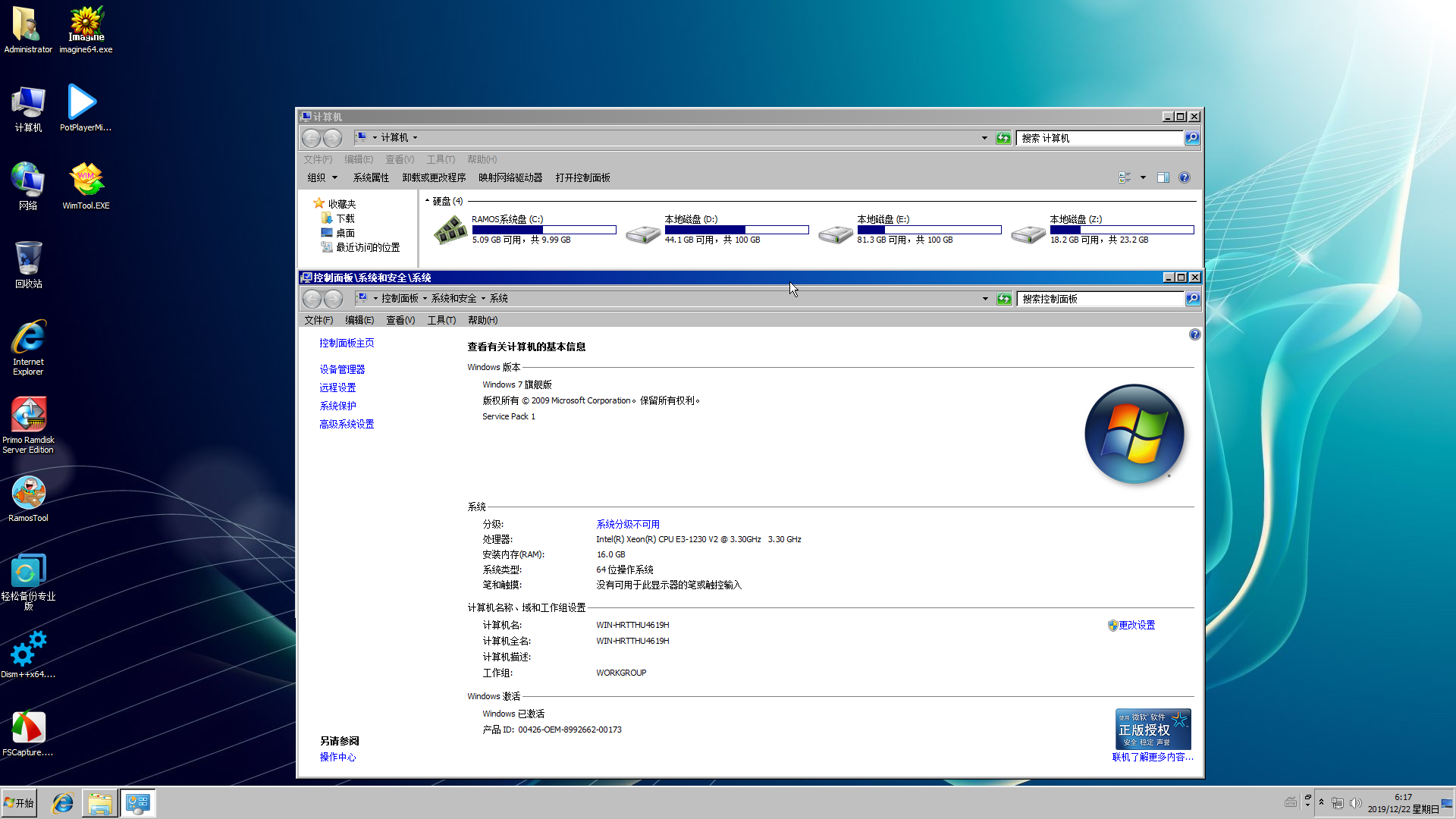
Task: Open the 网络 desktop icon
Action: click(x=28, y=186)
